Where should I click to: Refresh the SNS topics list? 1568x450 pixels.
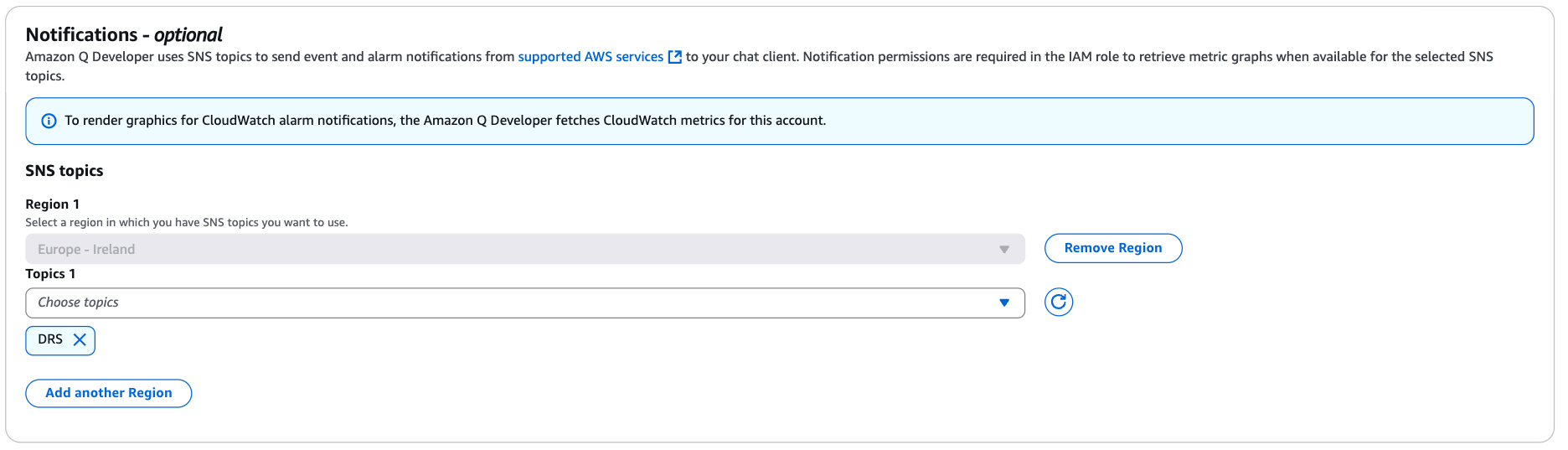[1059, 303]
